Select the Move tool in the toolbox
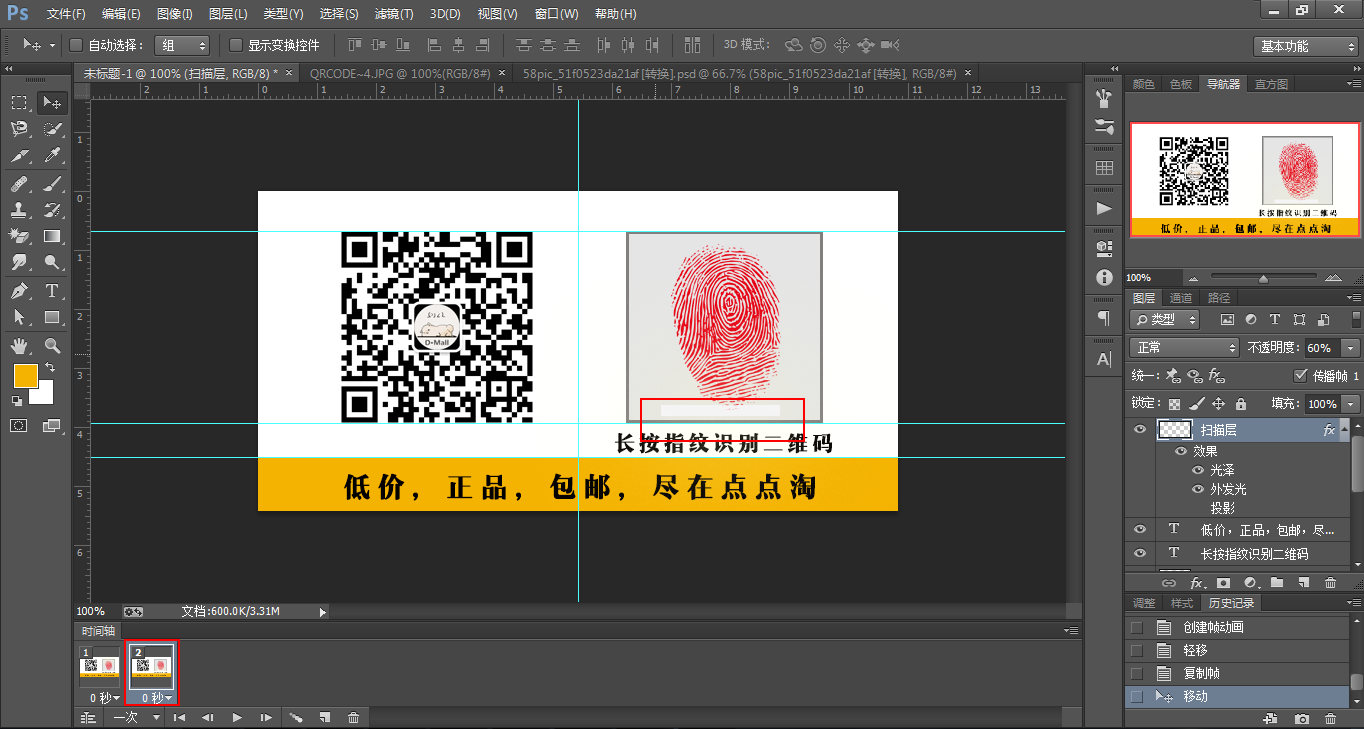This screenshot has height=729, width=1364. 52,102
